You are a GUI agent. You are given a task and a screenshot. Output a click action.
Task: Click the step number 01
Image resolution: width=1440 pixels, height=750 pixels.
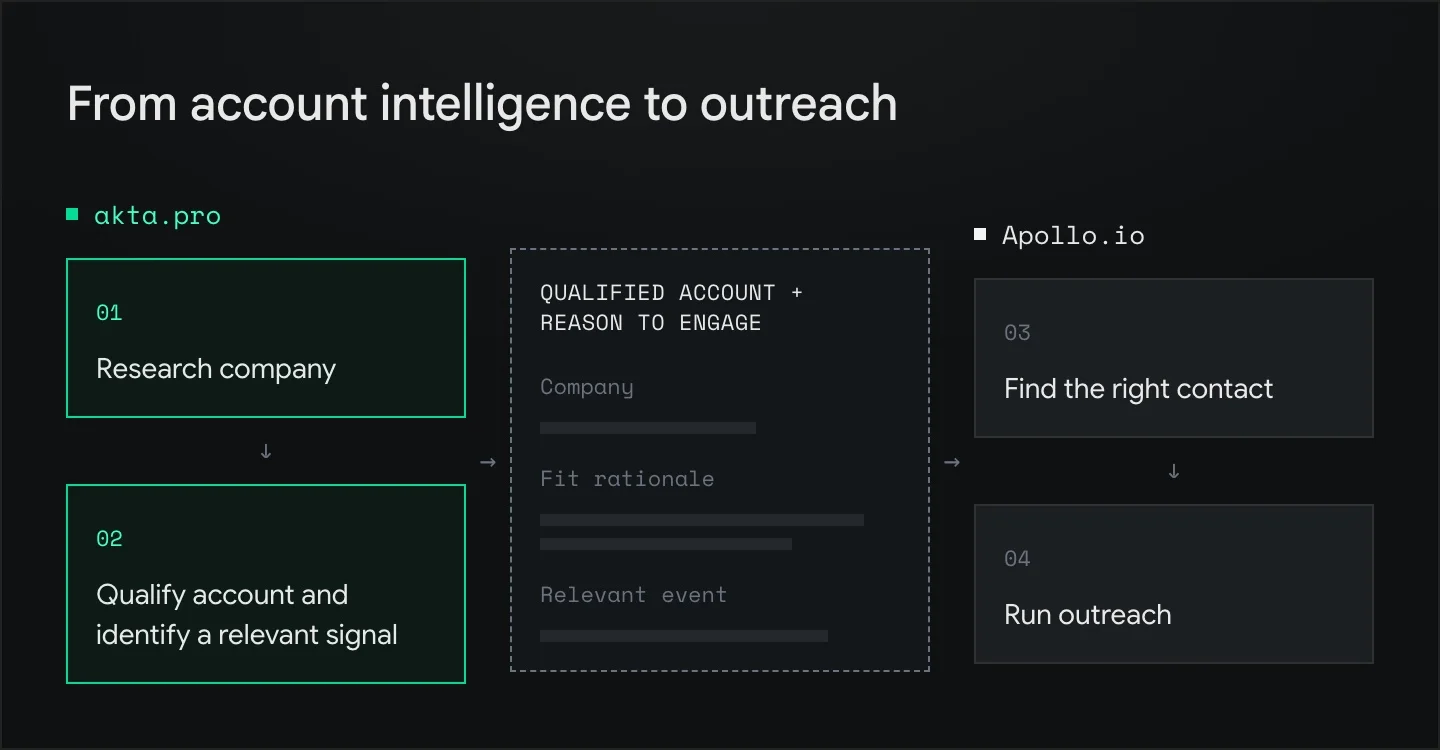109,313
